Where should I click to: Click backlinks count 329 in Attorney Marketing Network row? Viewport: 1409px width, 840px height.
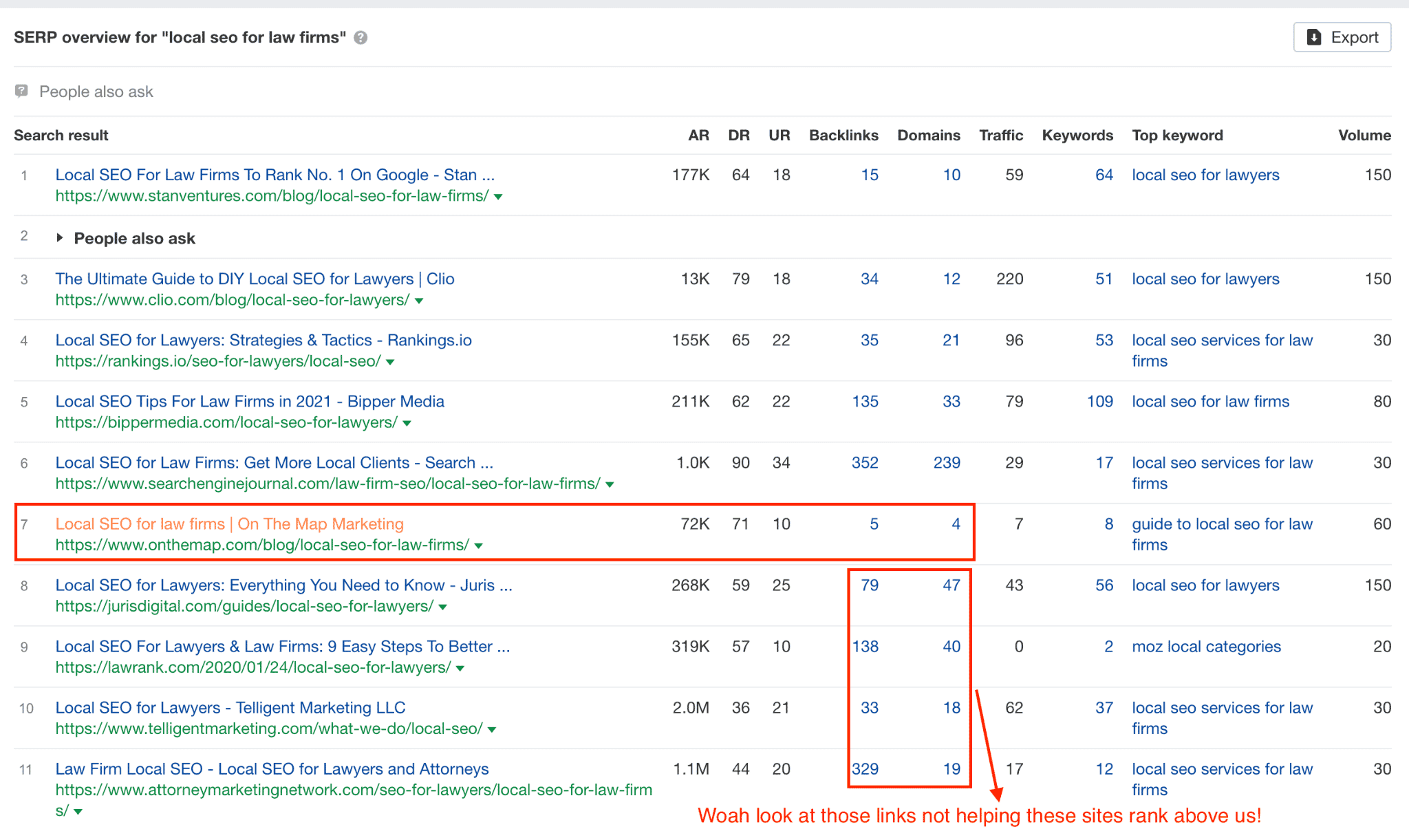[865, 768]
